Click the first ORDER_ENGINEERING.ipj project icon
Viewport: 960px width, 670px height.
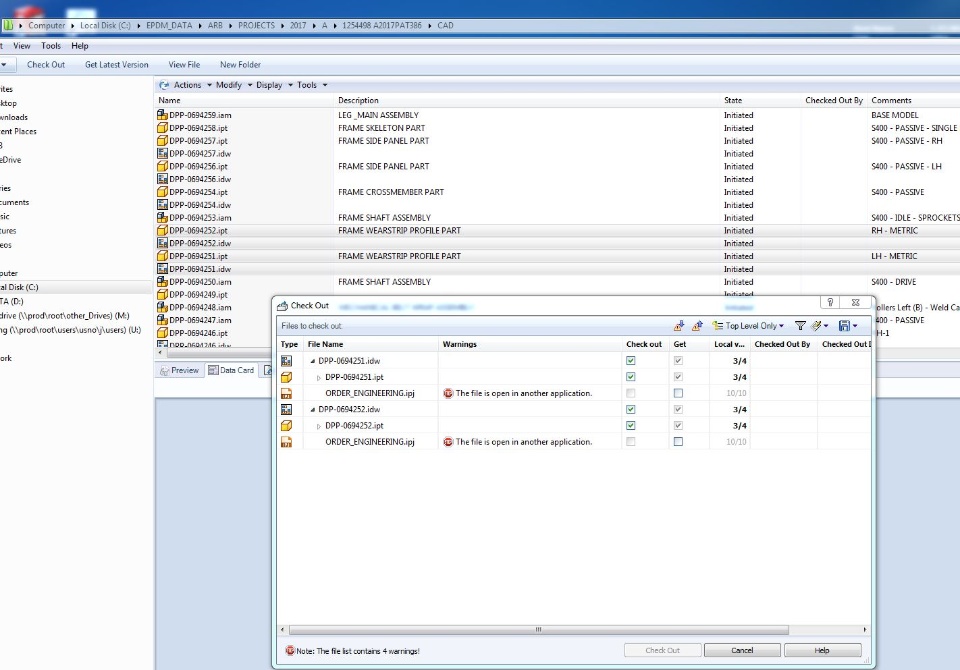click(286, 393)
